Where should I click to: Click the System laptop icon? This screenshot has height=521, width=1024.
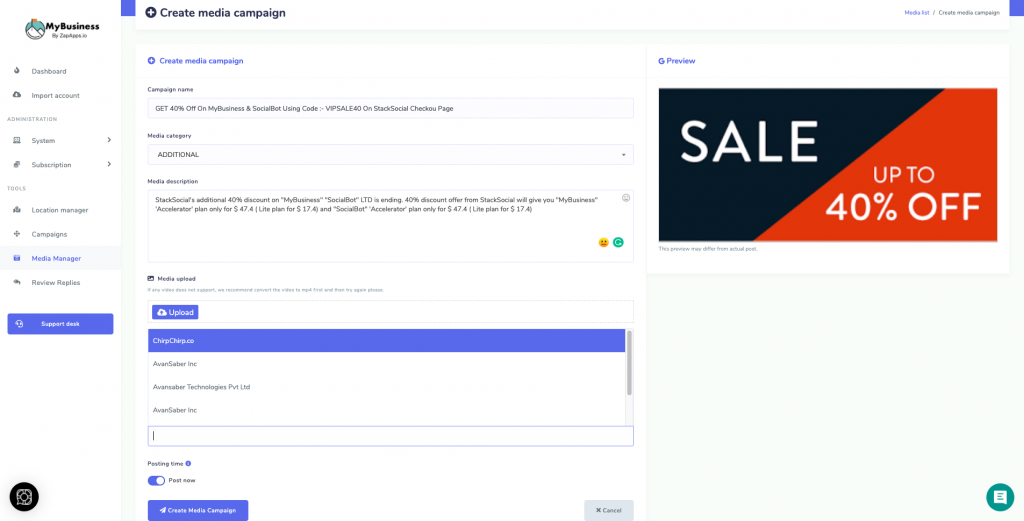[17, 140]
